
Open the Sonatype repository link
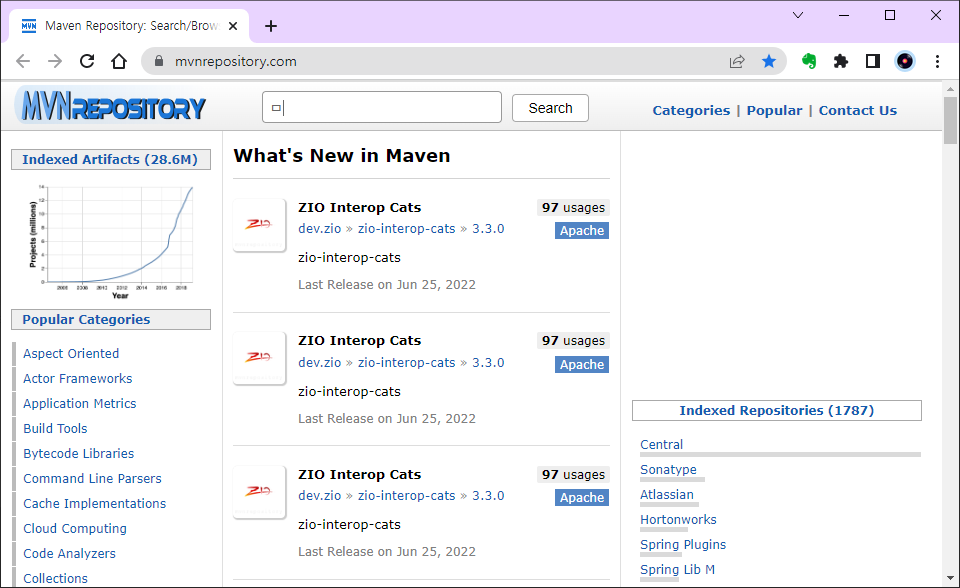point(668,470)
